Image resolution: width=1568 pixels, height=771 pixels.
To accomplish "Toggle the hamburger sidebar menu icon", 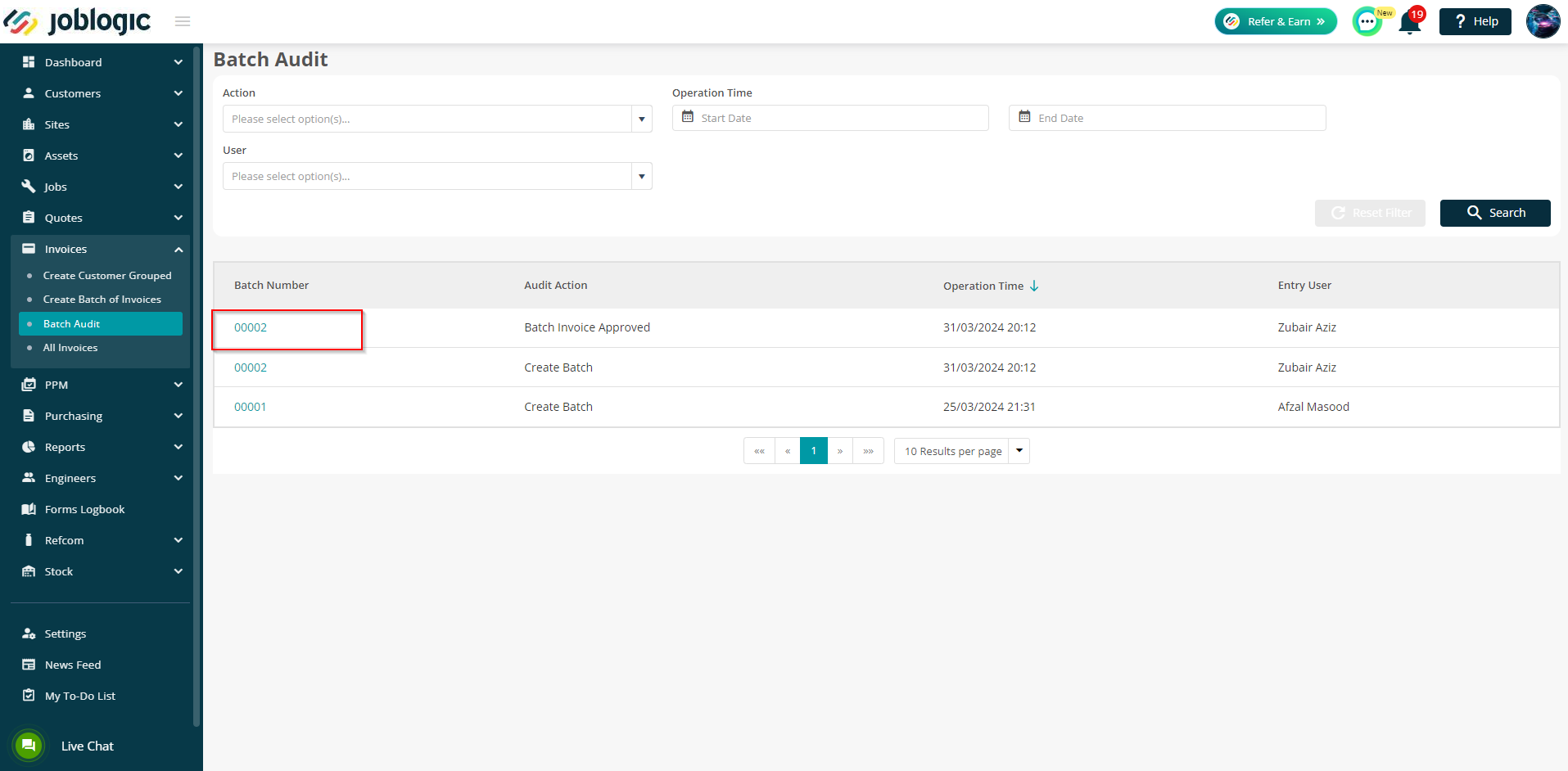I will click(183, 21).
